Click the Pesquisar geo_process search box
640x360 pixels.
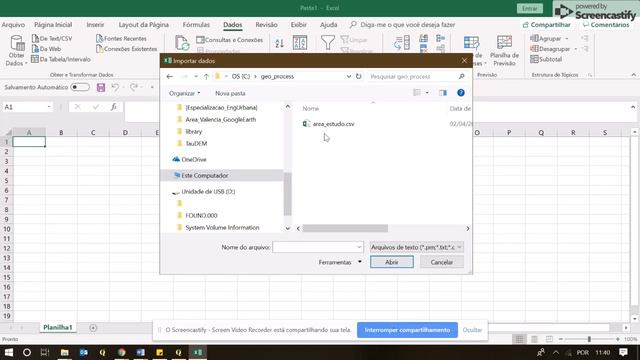tap(417, 76)
